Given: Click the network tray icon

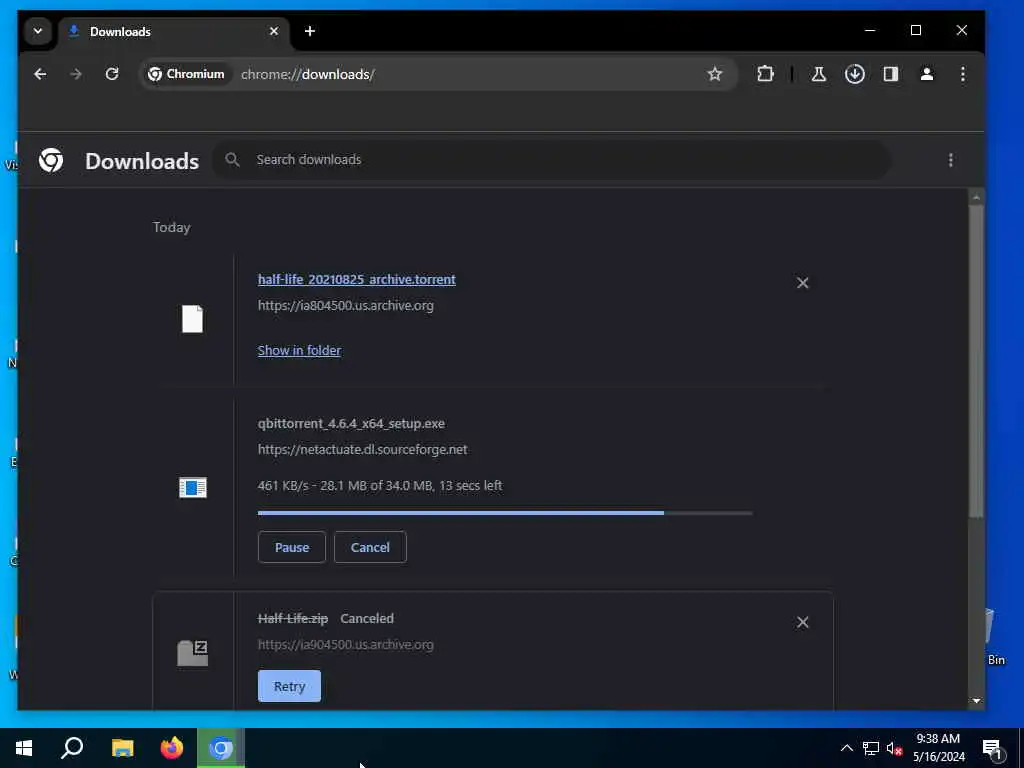Looking at the screenshot, I should (870, 748).
